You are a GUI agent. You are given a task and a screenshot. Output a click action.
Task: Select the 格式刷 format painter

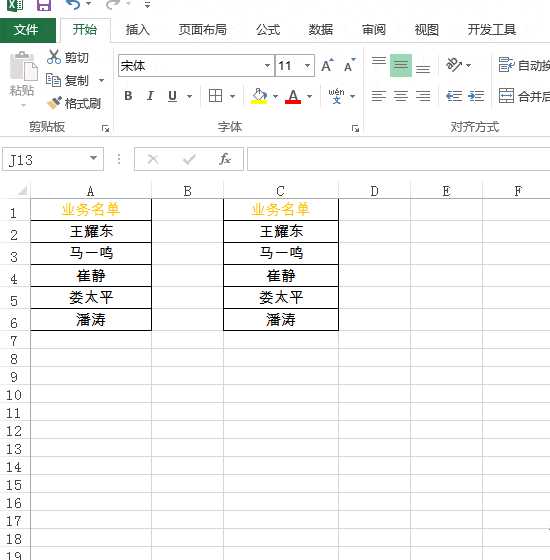(x=74, y=104)
